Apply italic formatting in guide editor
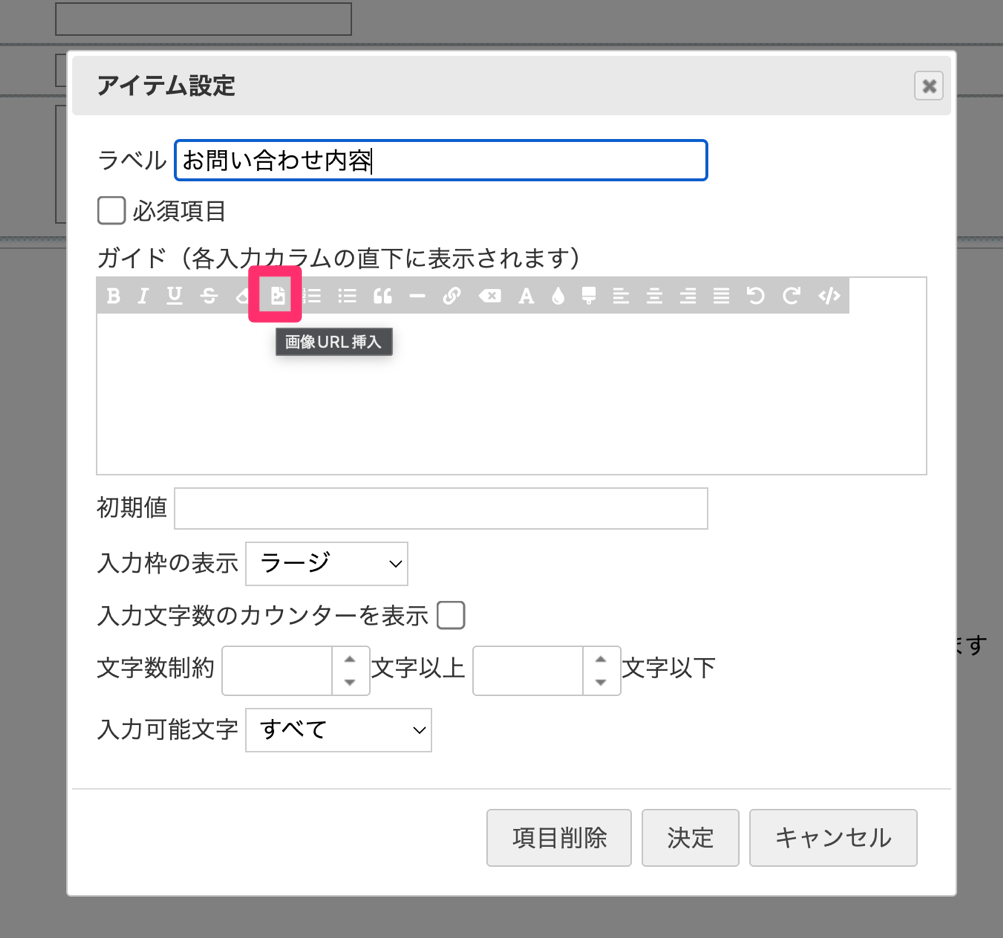 (143, 296)
